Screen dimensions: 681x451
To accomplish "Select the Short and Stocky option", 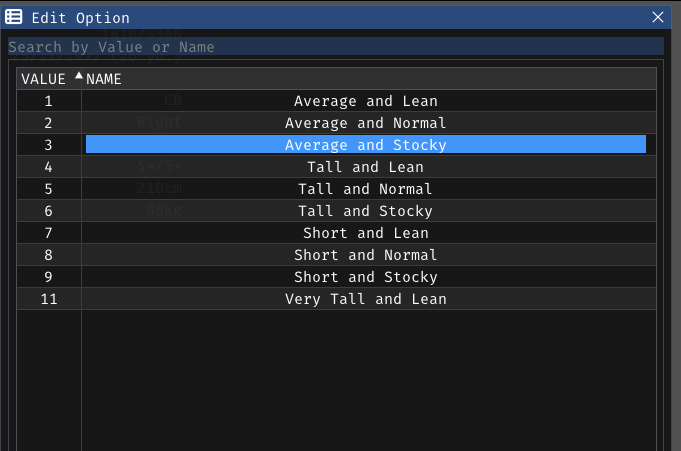I will pos(366,277).
